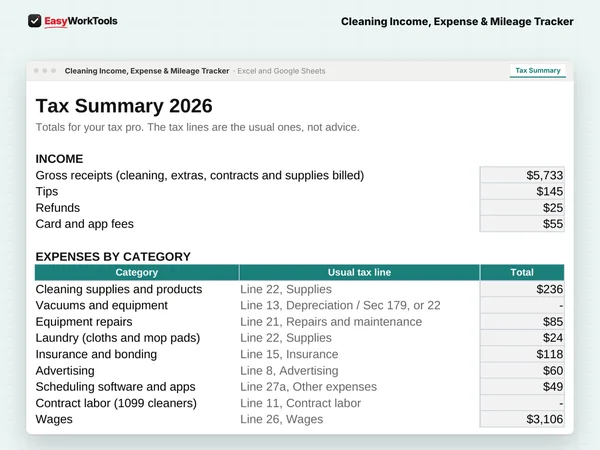Image resolution: width=600 pixels, height=450 pixels.
Task: Select the $55 card fees cell
Action: (522, 224)
